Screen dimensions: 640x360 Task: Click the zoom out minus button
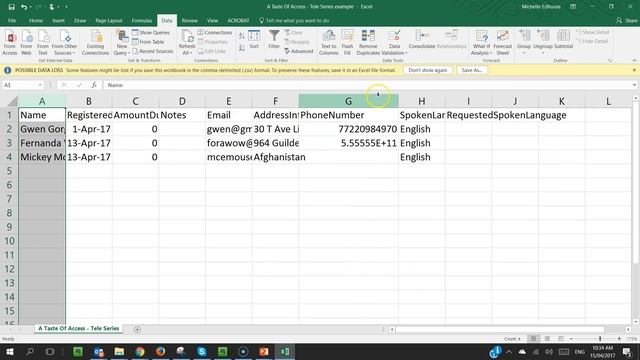click(x=571, y=339)
